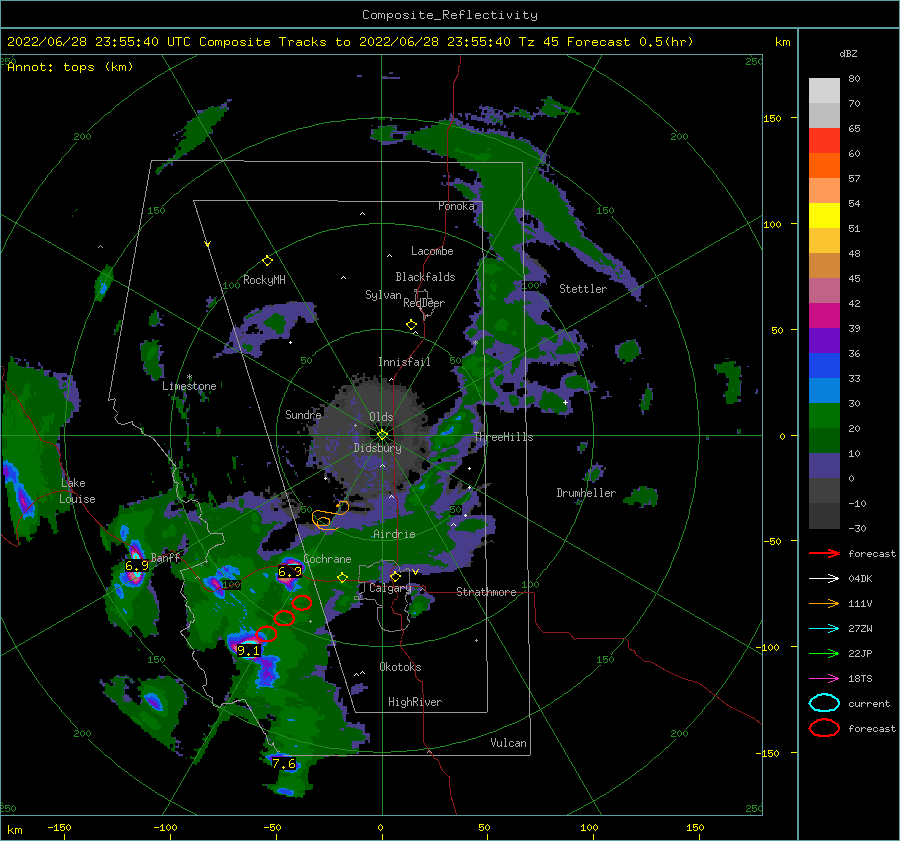Click the Limestone label

[x=189, y=386]
